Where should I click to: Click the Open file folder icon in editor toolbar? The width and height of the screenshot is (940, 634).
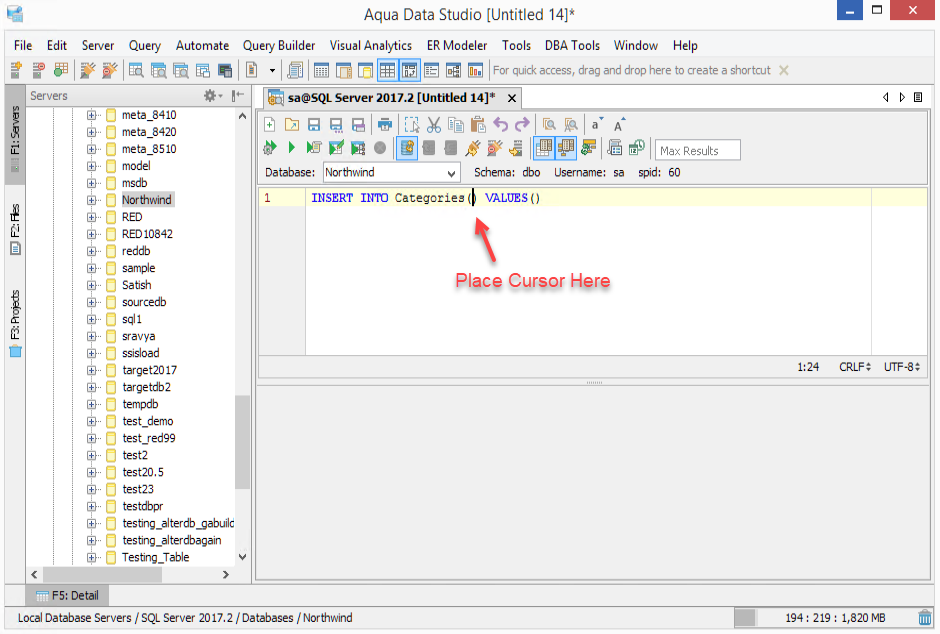[x=291, y=125]
